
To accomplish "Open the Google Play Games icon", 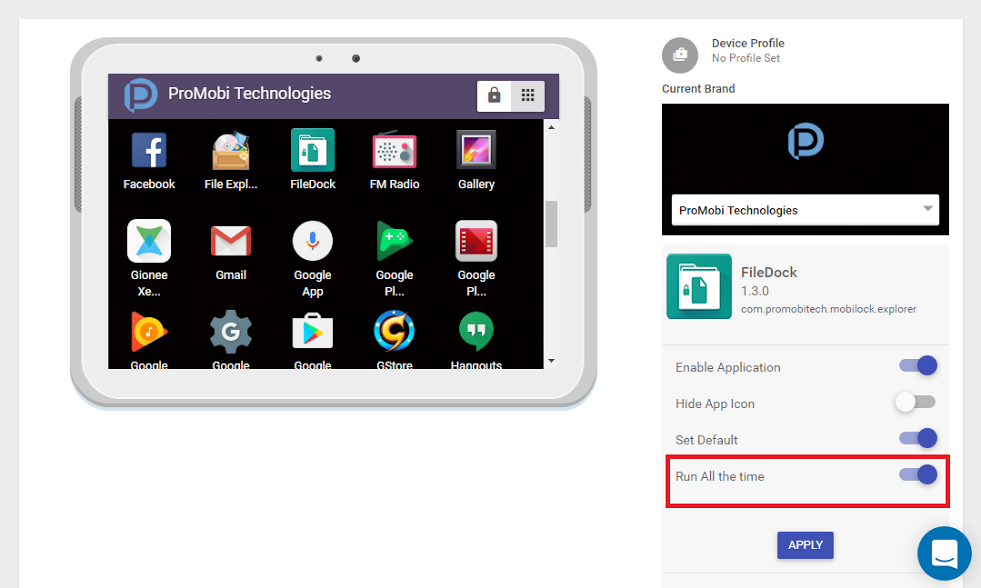I will (x=394, y=241).
